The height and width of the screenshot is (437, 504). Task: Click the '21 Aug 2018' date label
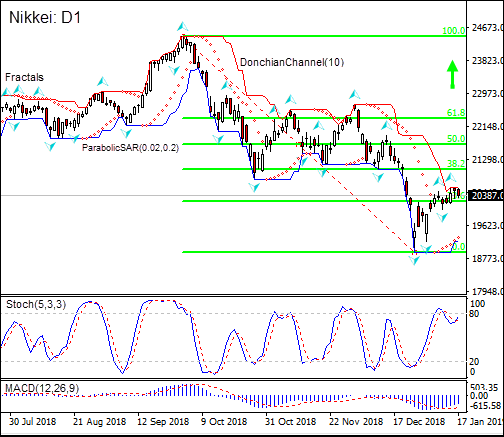[x=99, y=421]
